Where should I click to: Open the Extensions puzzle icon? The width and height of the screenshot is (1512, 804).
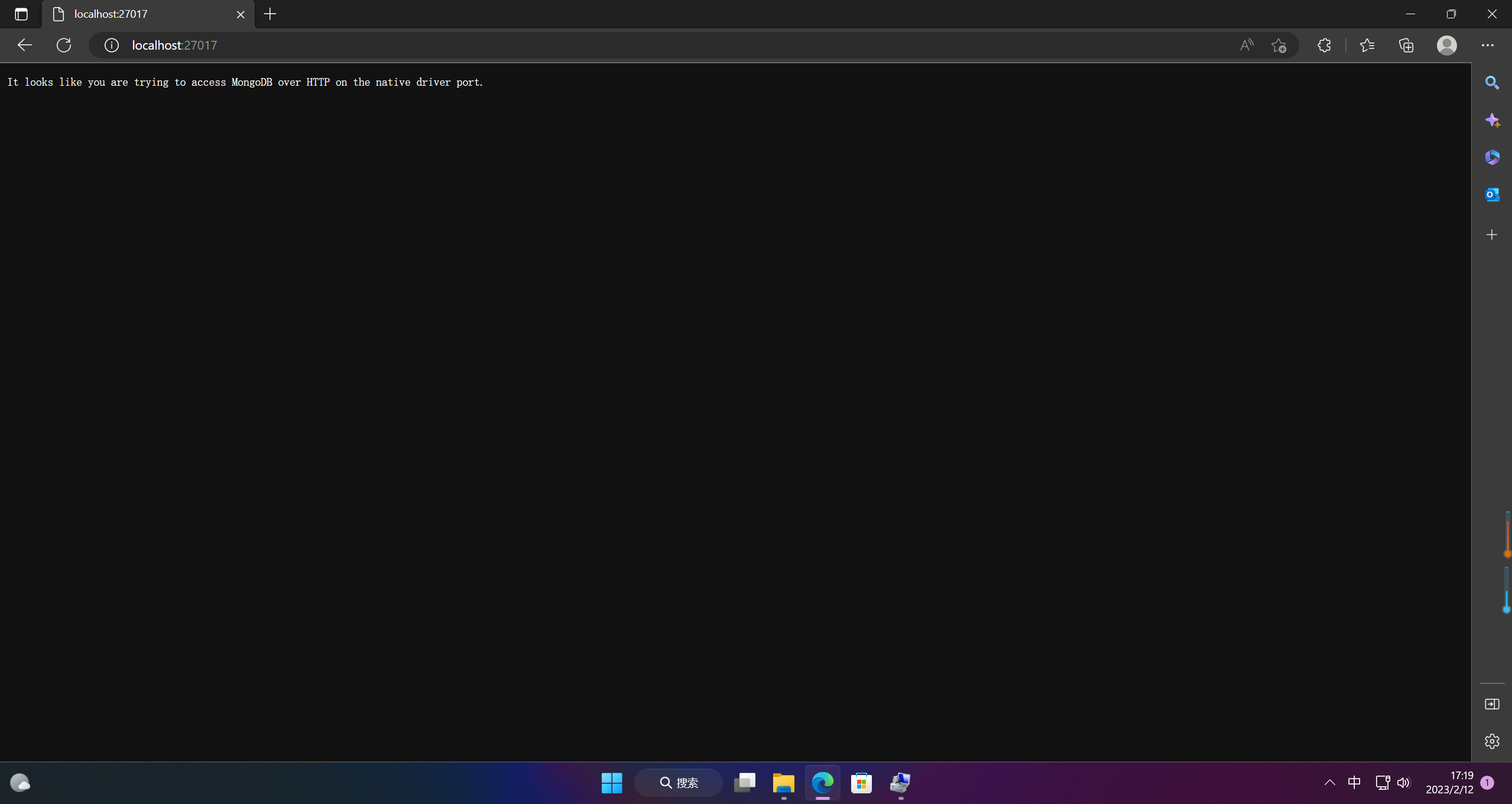coord(1324,45)
